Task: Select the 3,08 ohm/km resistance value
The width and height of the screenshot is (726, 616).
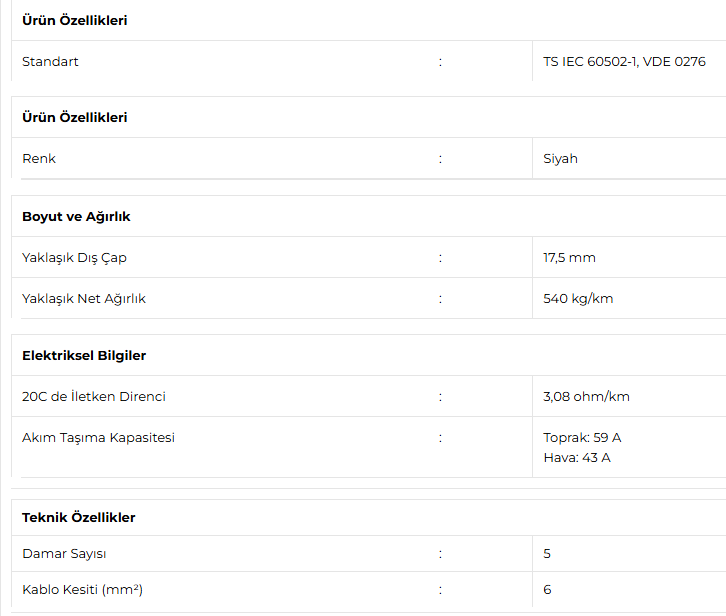Action: [x=586, y=397]
